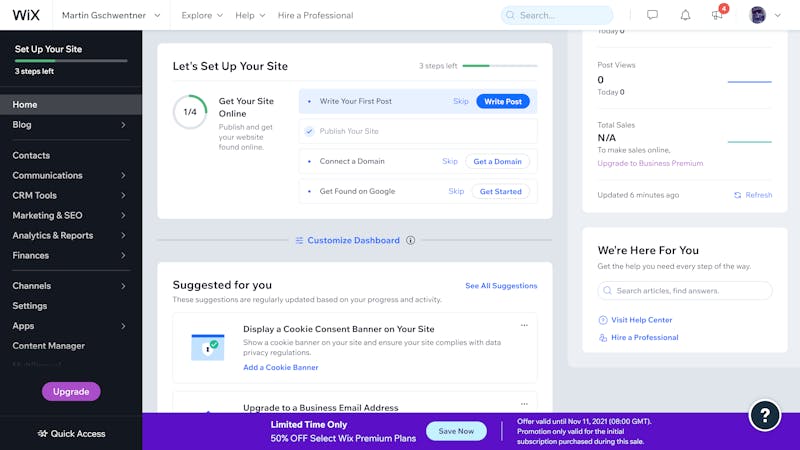Click the Visit Help Center link
Viewport: 800px width, 450px height.
[x=641, y=320]
